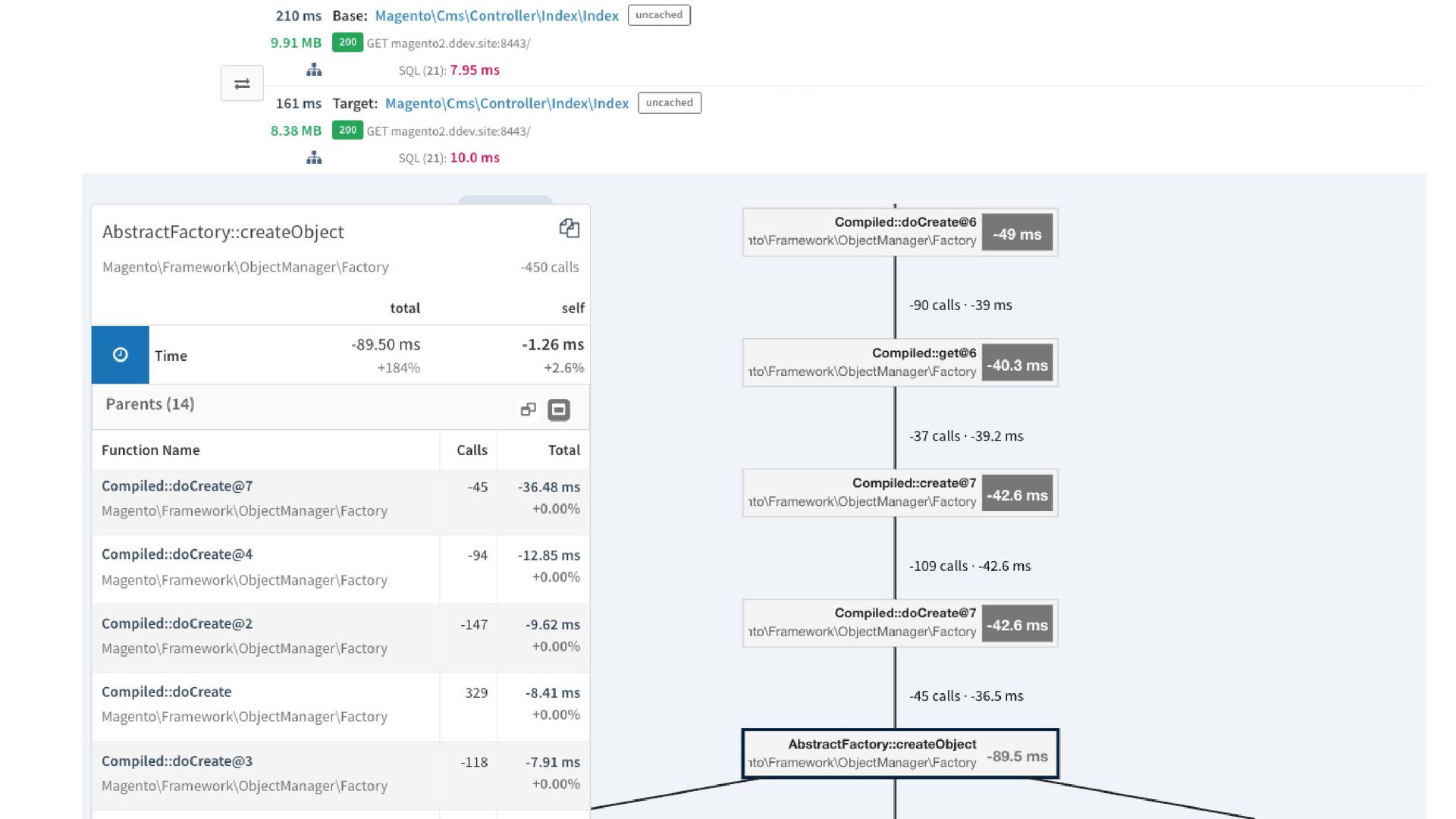This screenshot has height=819, width=1456.
Task: Select the highlighted AbstractFactory::createObject graph node
Action: [x=899, y=754]
